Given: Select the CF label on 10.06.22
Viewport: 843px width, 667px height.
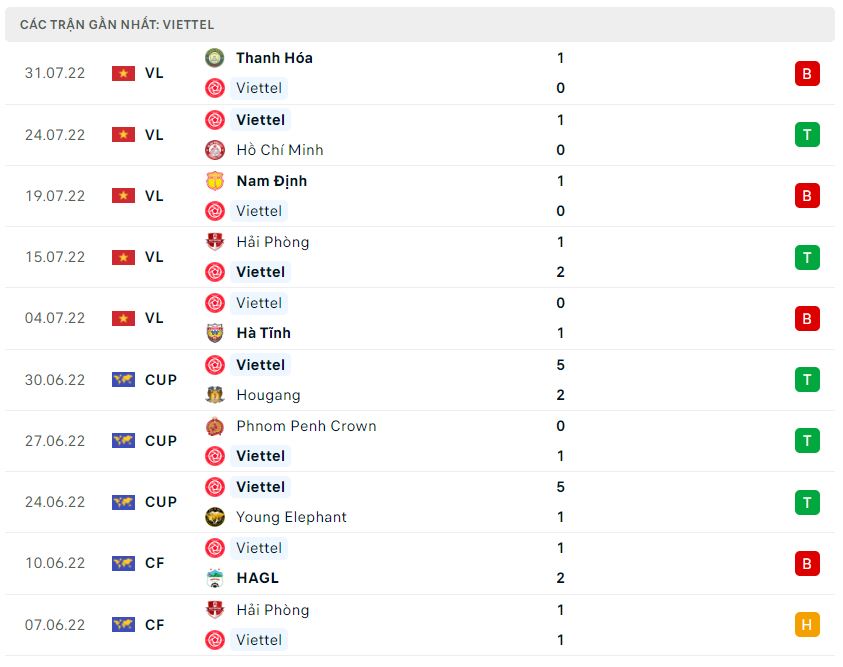Looking at the screenshot, I should 154,563.
